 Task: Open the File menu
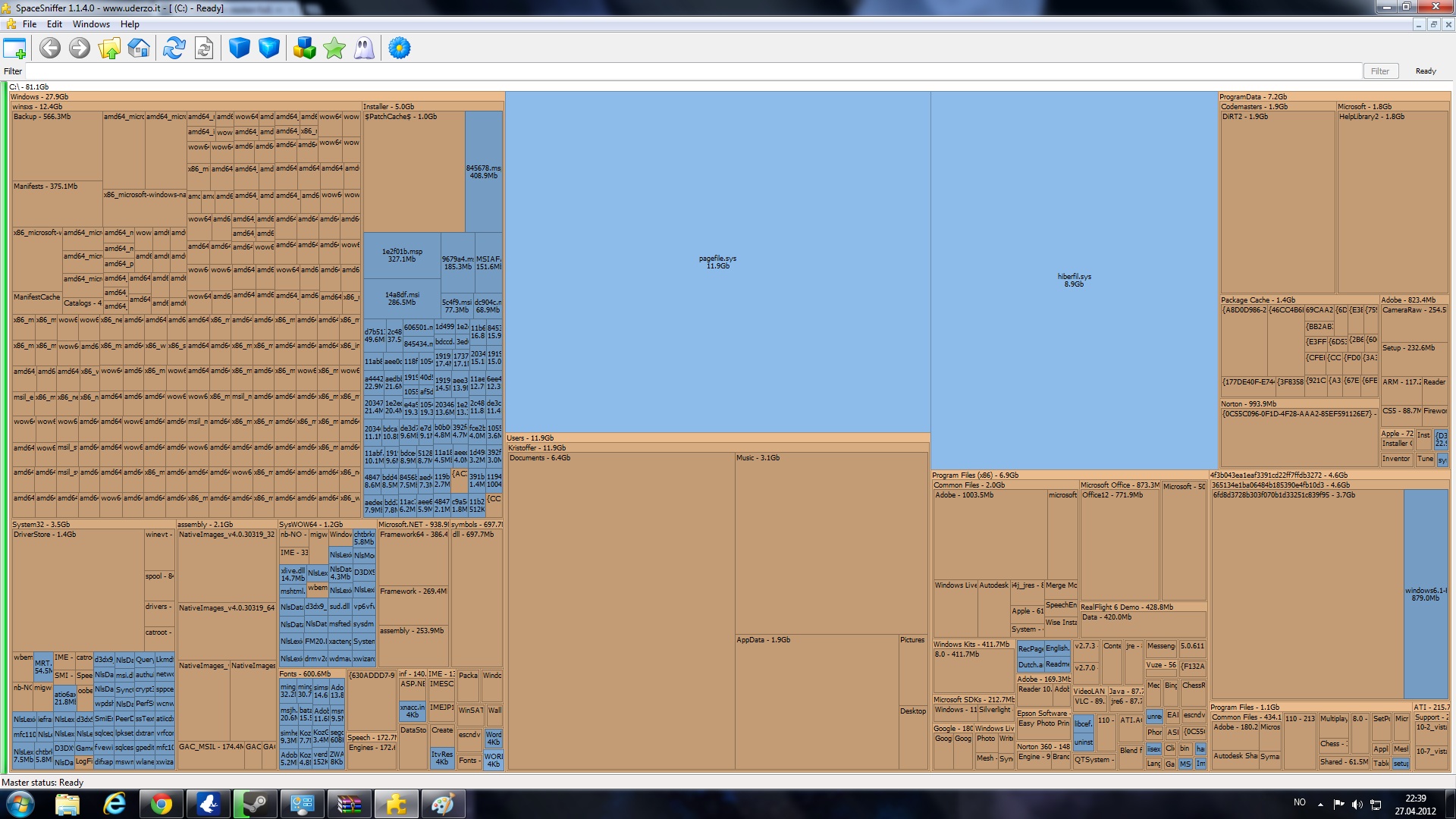click(x=30, y=24)
